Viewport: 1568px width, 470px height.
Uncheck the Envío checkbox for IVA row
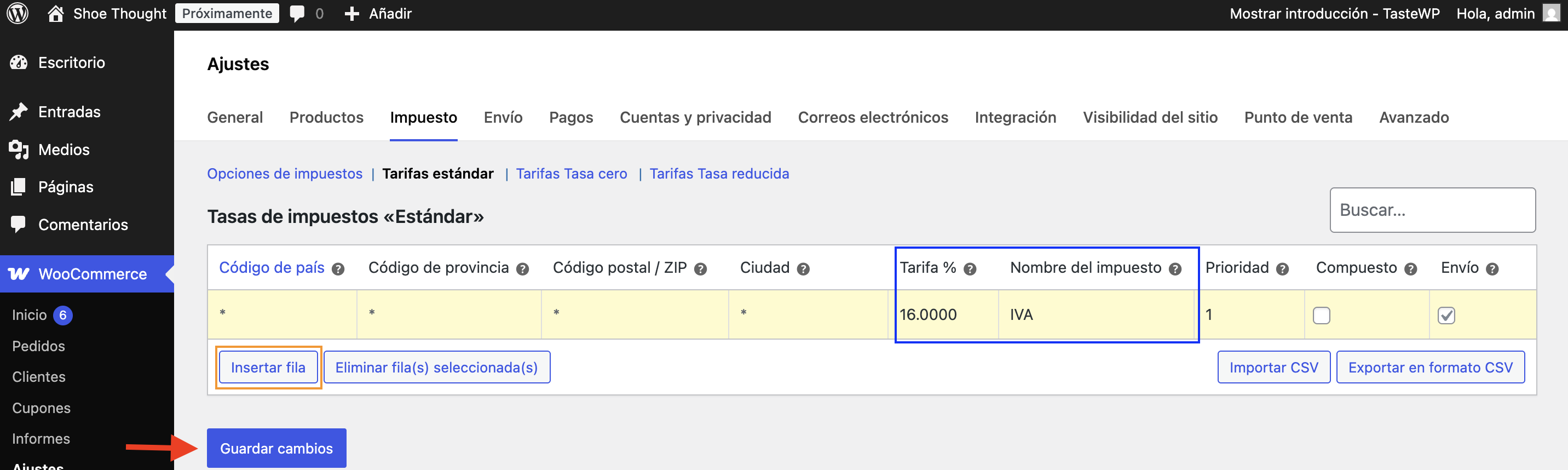click(x=1447, y=316)
